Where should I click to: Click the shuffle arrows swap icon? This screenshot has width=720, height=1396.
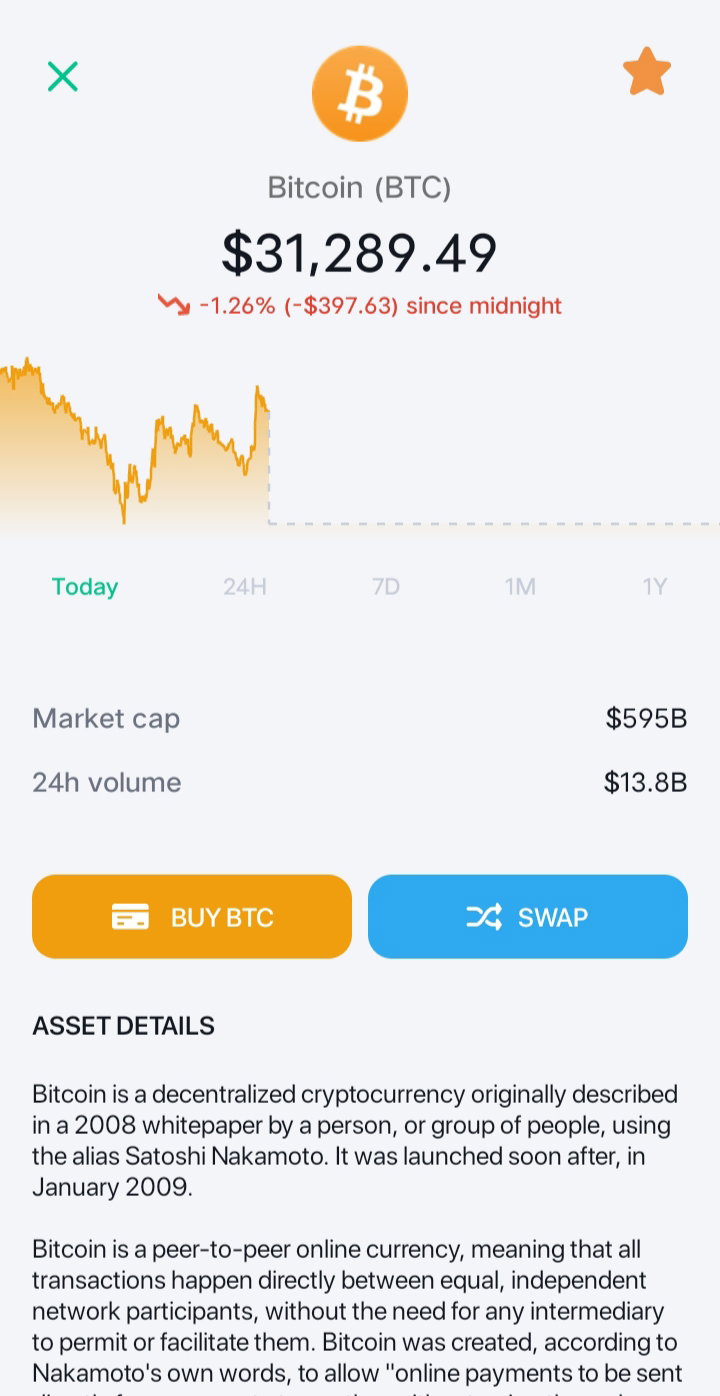click(x=484, y=917)
